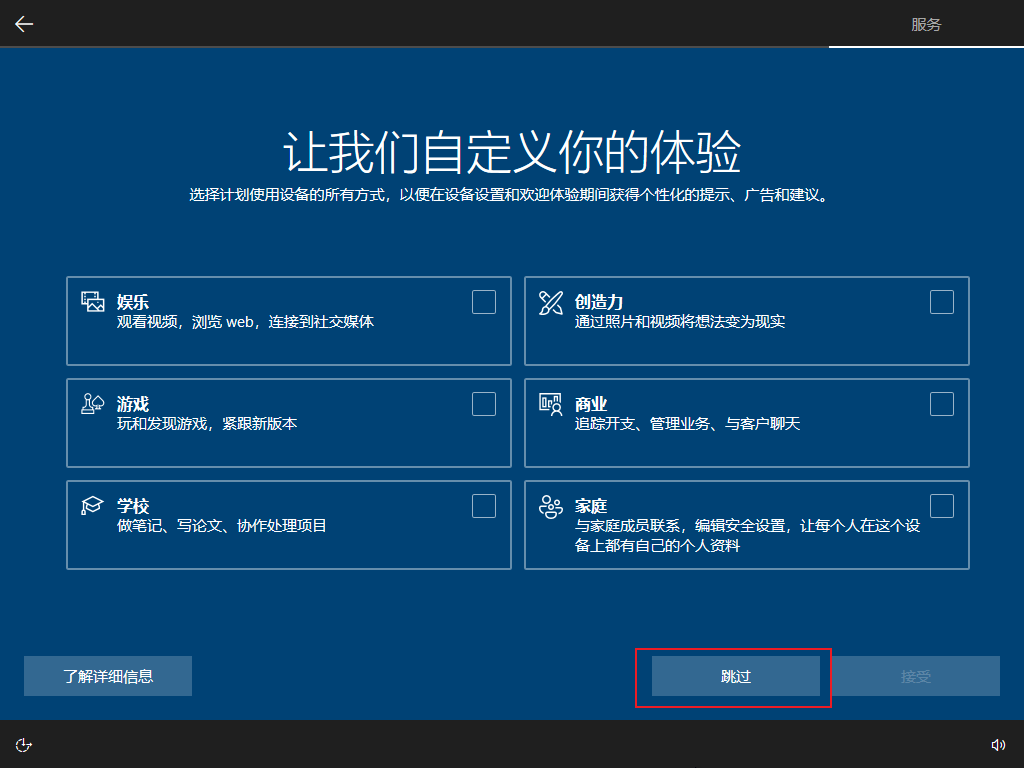Select the 服务 tab
Image resolution: width=1024 pixels, height=768 pixels.
926,24
